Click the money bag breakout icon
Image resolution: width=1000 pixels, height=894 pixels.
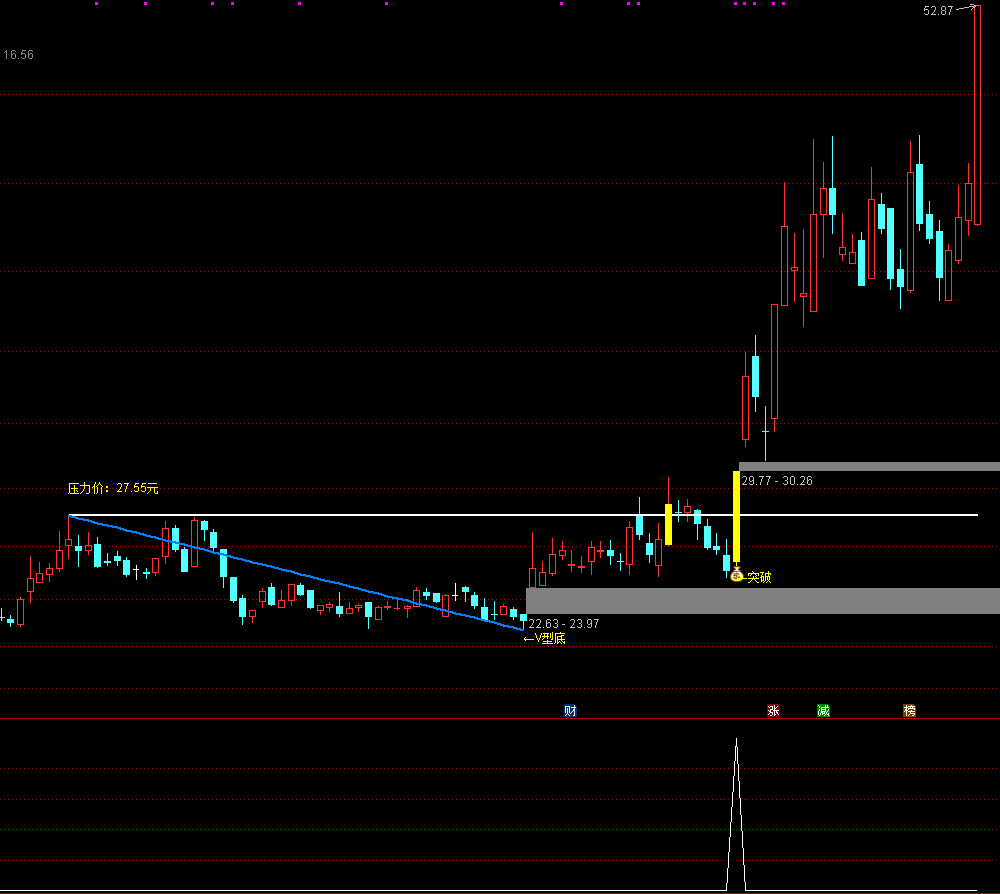click(736, 576)
